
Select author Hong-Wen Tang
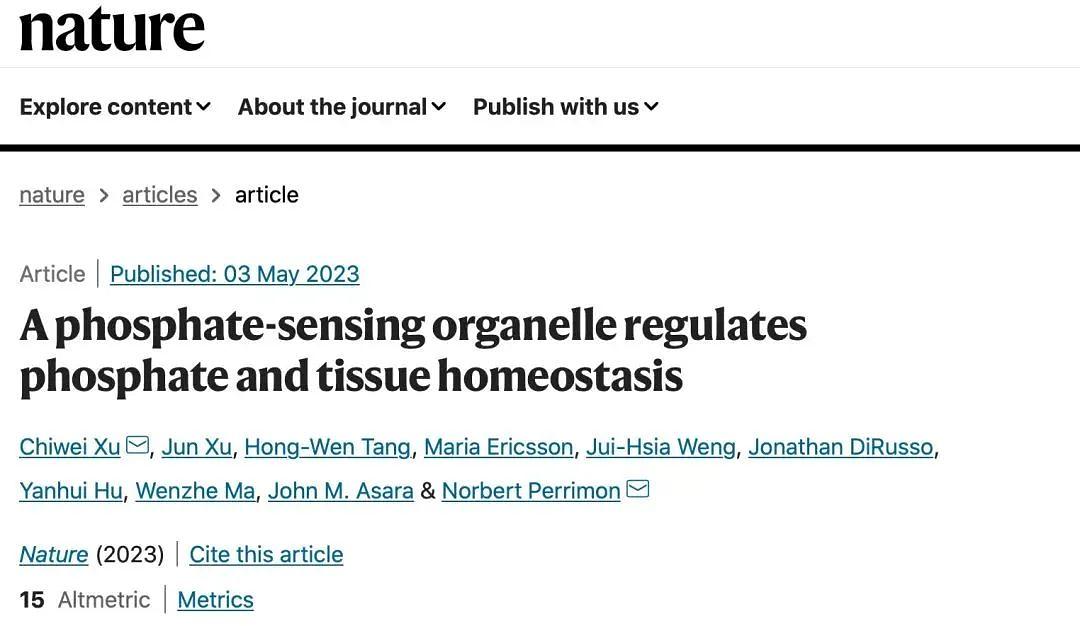pyautogui.click(x=327, y=447)
